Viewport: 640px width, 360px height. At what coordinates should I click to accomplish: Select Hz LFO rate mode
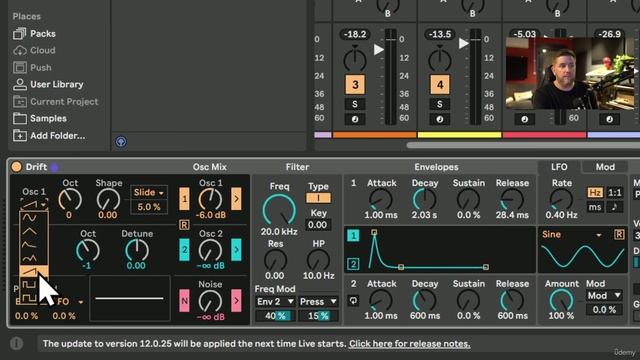coord(595,192)
